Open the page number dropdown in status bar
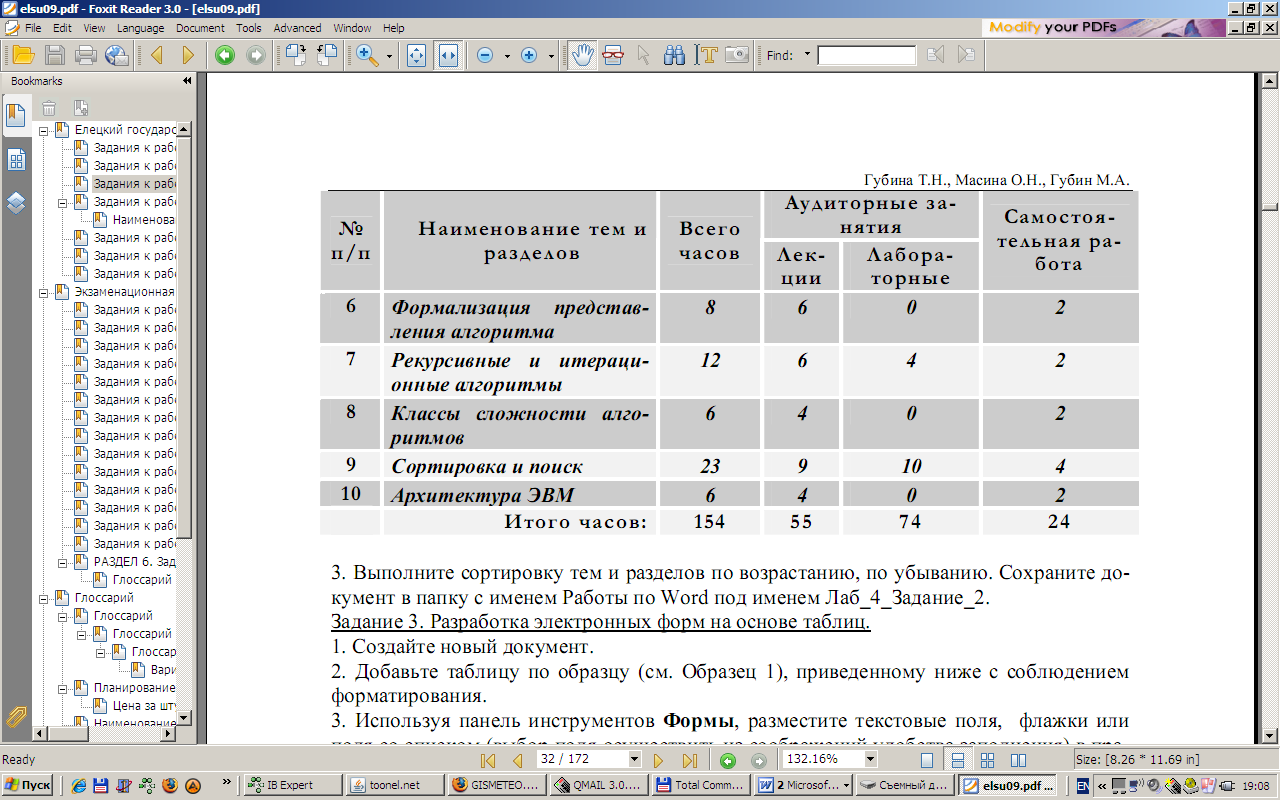 point(634,759)
